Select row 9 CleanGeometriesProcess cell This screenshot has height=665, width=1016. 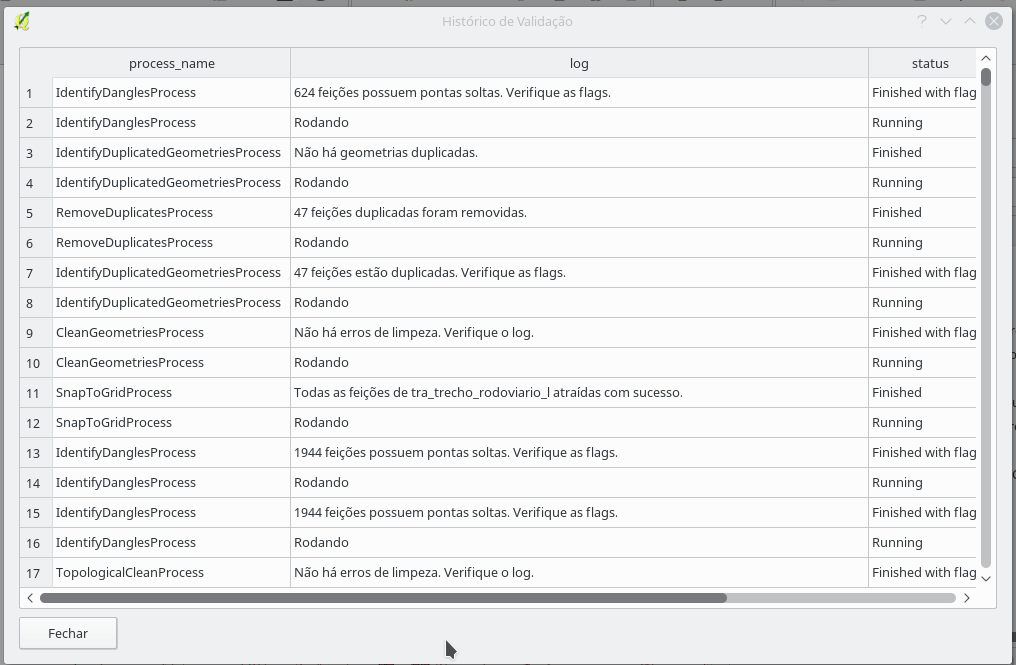click(x=172, y=332)
